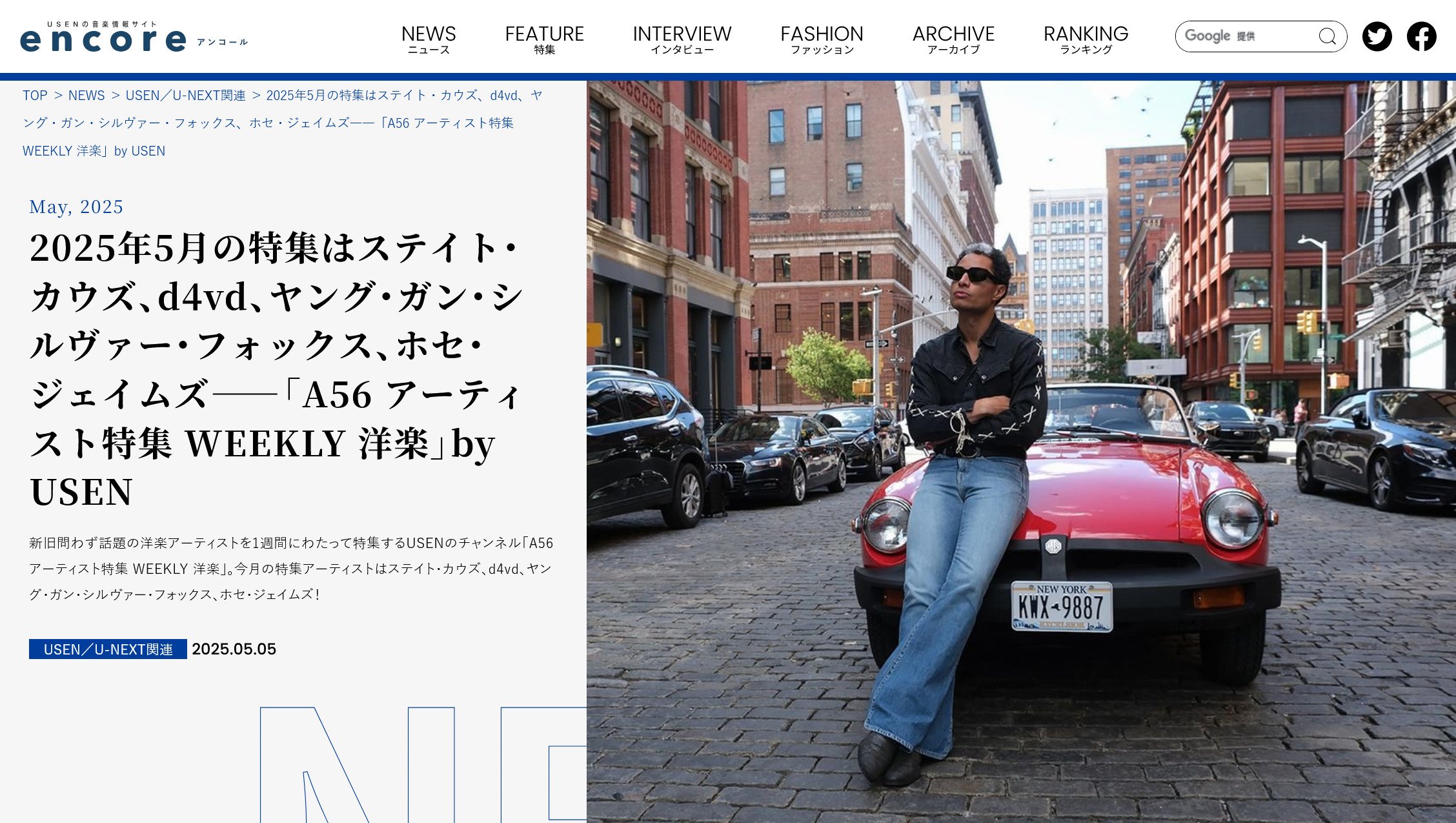This screenshot has width=1456, height=823.
Task: Open the FEATURE menu item
Action: (544, 39)
